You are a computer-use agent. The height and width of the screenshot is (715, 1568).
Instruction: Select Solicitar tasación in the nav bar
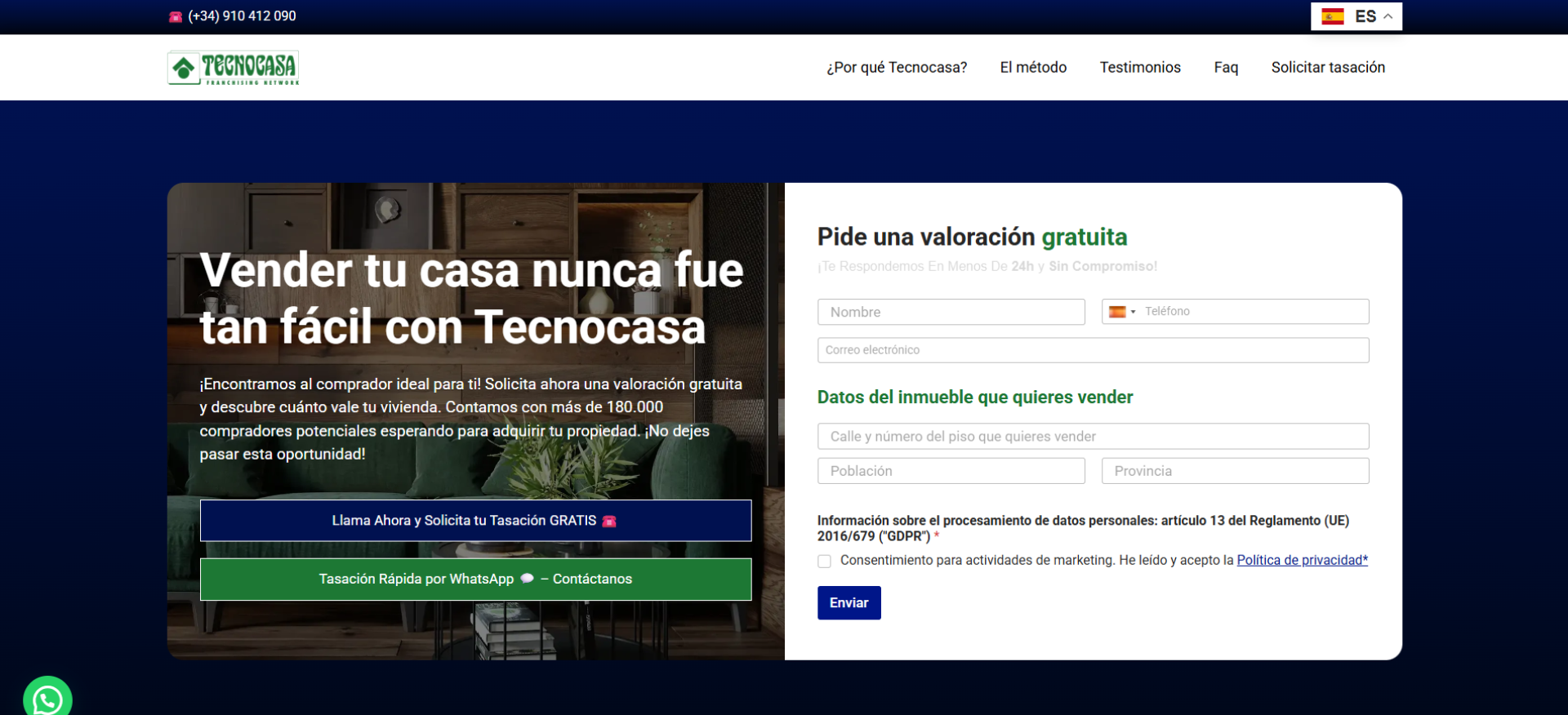coord(1328,67)
